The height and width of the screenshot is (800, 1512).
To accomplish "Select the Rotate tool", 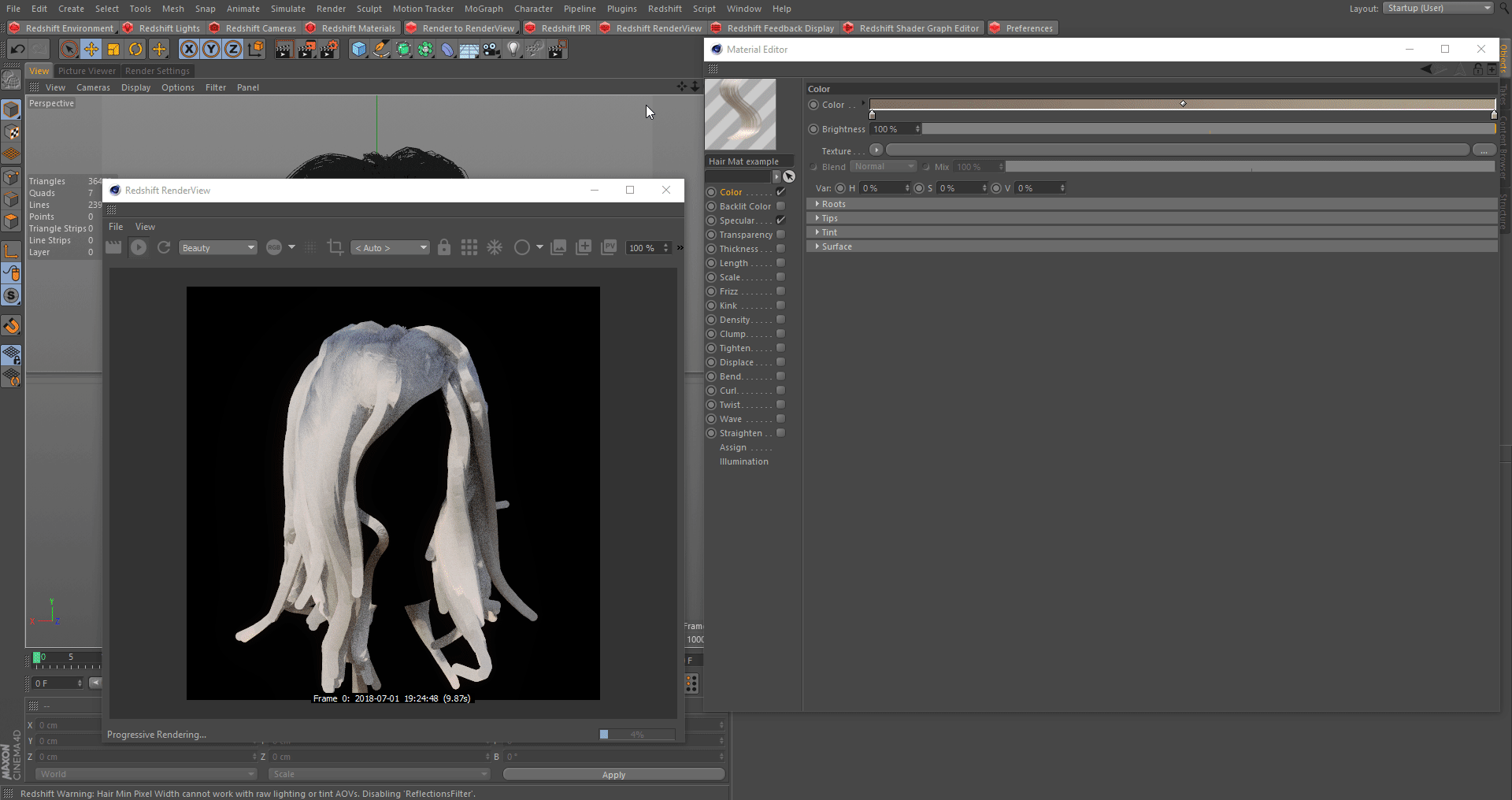I will 135,50.
